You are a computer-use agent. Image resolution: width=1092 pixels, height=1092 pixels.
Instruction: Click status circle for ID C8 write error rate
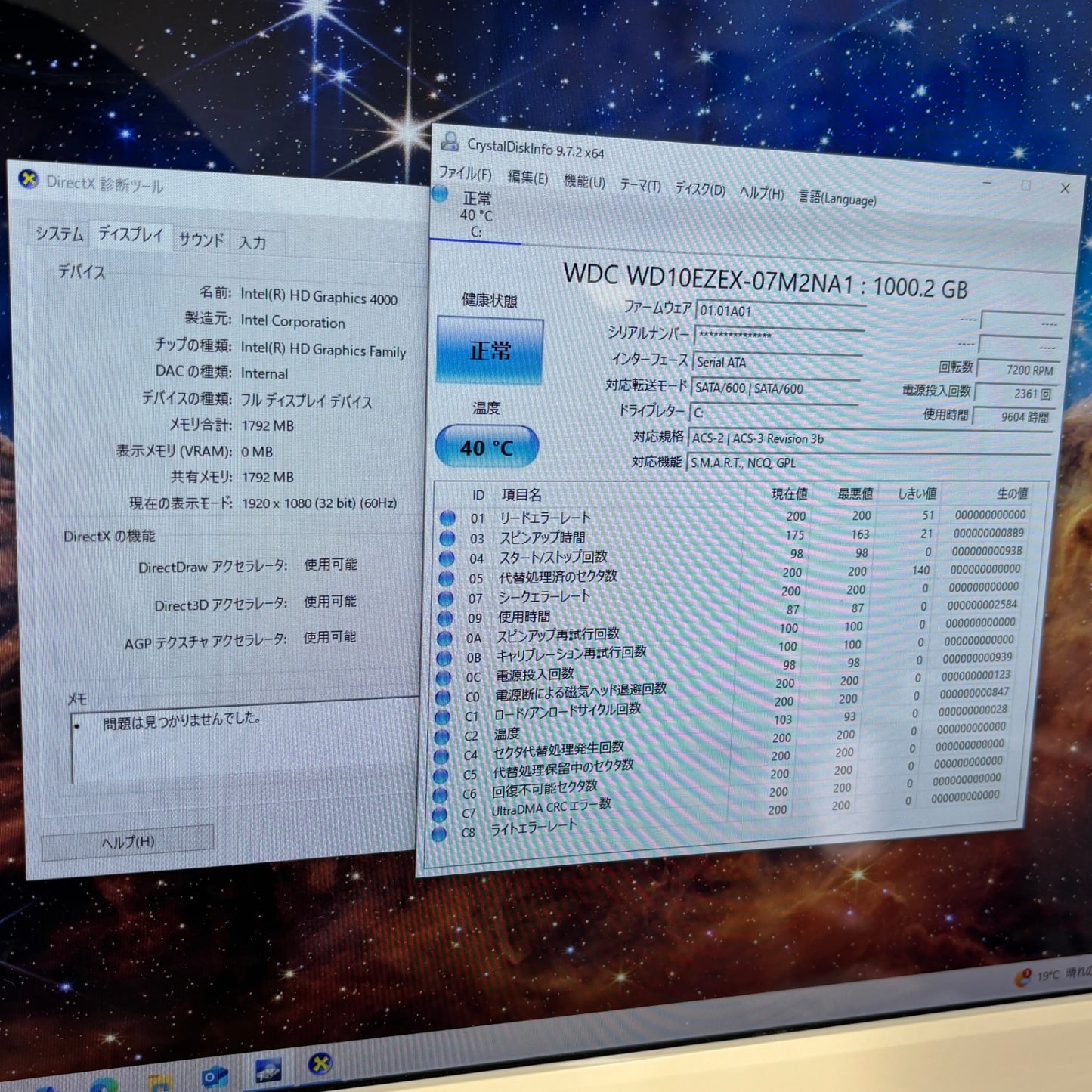(x=438, y=834)
